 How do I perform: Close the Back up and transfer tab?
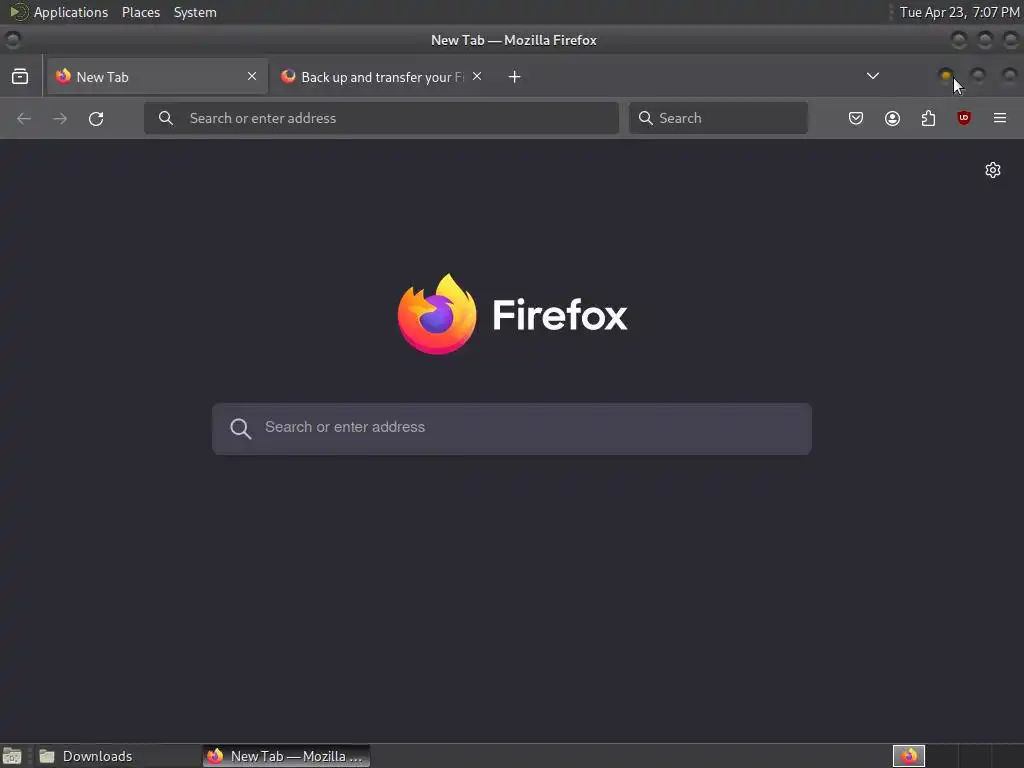[477, 76]
